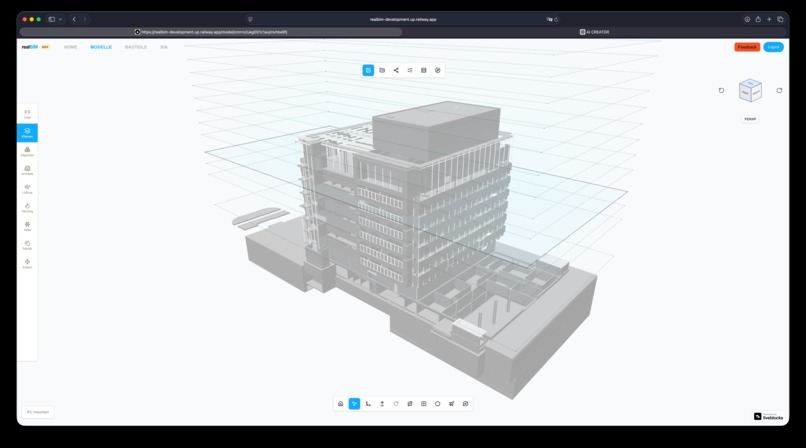Click the home view icon in the bottom toolbar

coord(340,404)
